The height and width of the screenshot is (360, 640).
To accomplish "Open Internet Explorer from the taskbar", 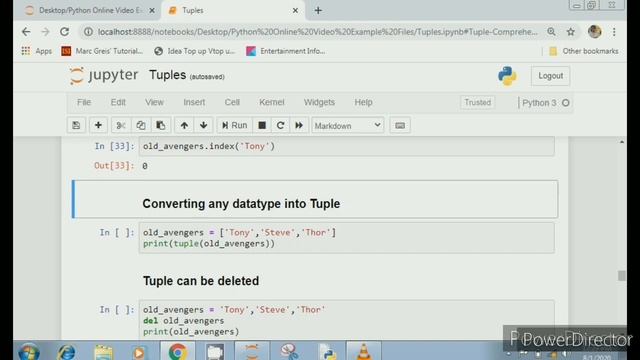I will point(66,352).
